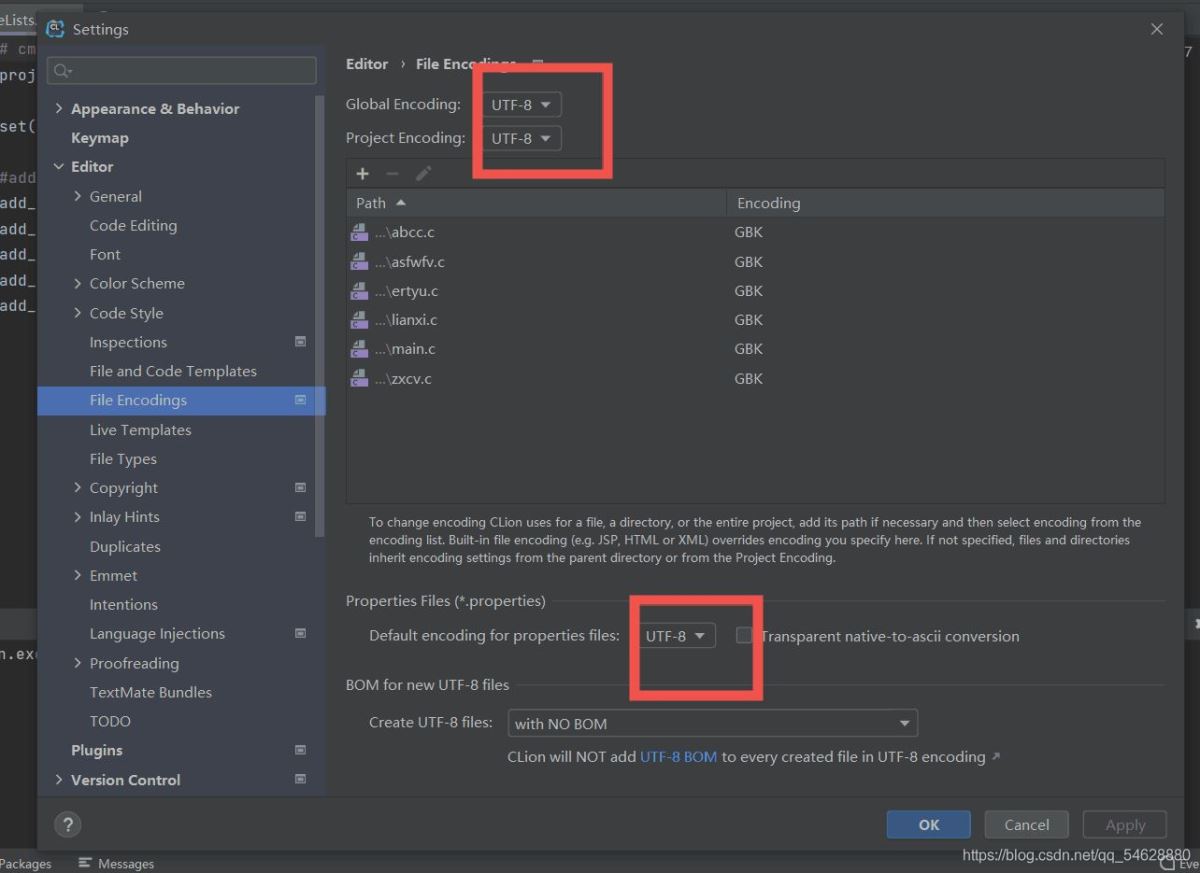Click the C file icon beside abcc.c

[x=359, y=232]
